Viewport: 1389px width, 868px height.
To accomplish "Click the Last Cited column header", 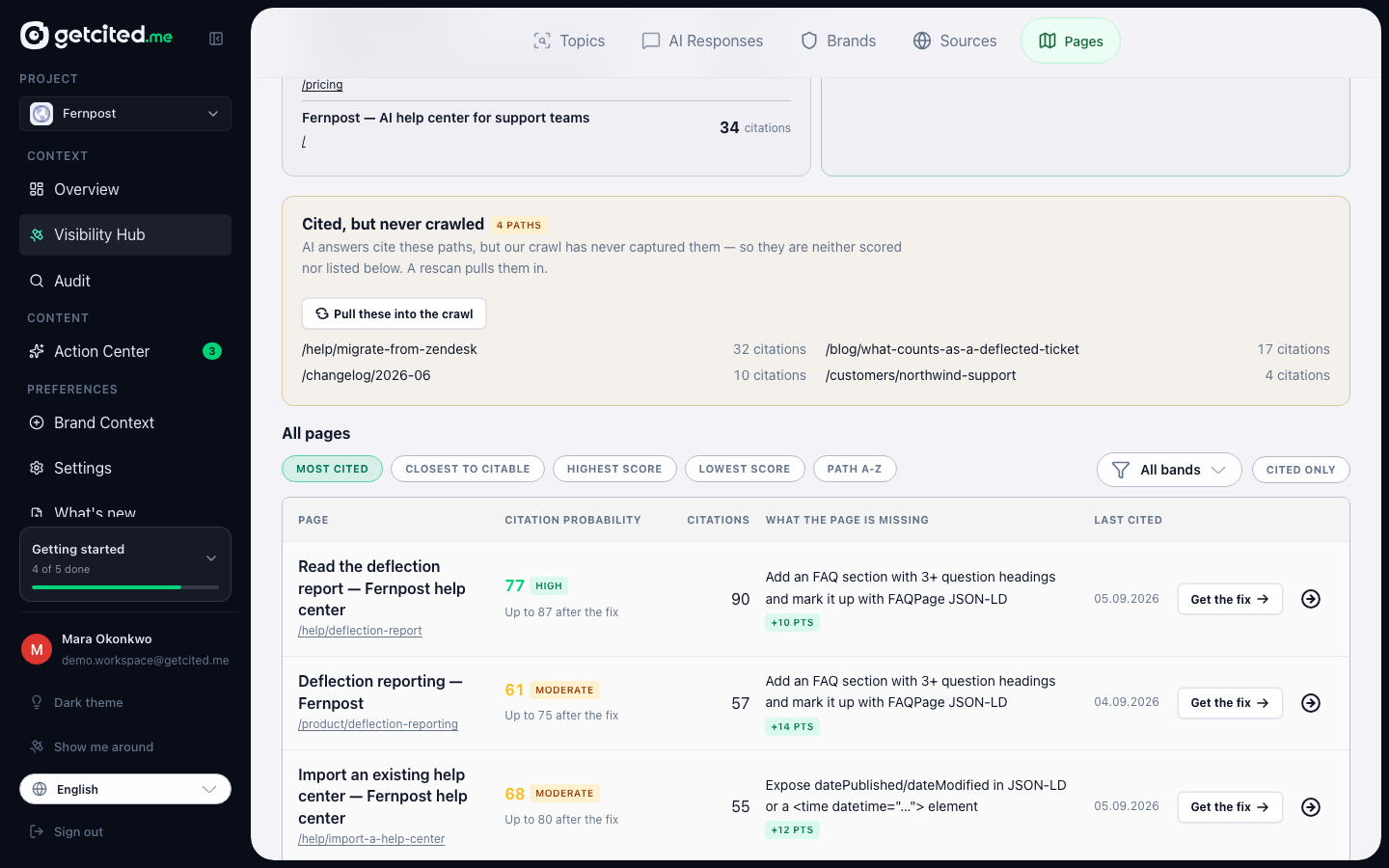I will point(1128,520).
